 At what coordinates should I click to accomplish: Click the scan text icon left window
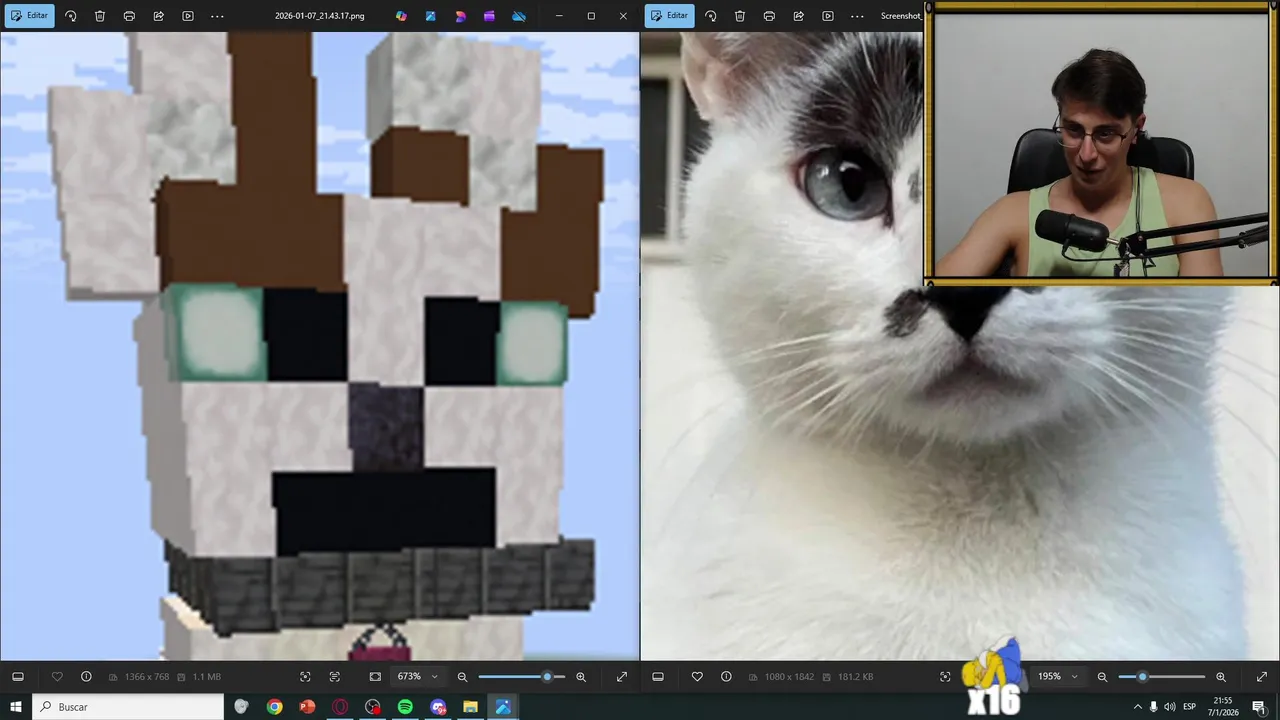pyautogui.click(x=335, y=677)
